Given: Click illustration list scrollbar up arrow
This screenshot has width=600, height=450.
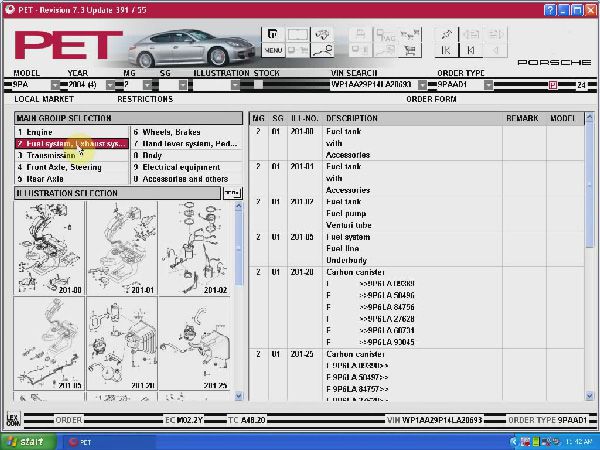Looking at the screenshot, I should pyautogui.click(x=238, y=206).
